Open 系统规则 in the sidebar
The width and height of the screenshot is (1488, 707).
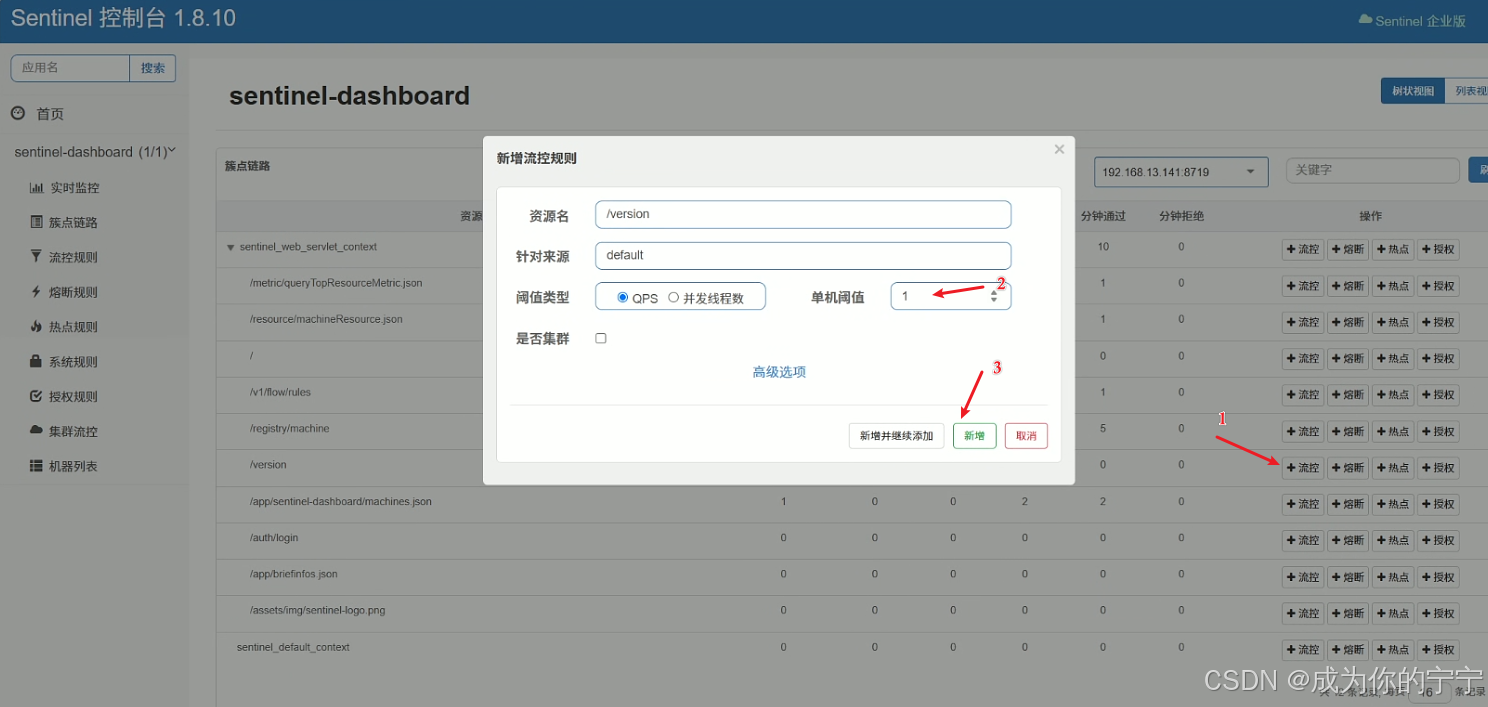65,362
